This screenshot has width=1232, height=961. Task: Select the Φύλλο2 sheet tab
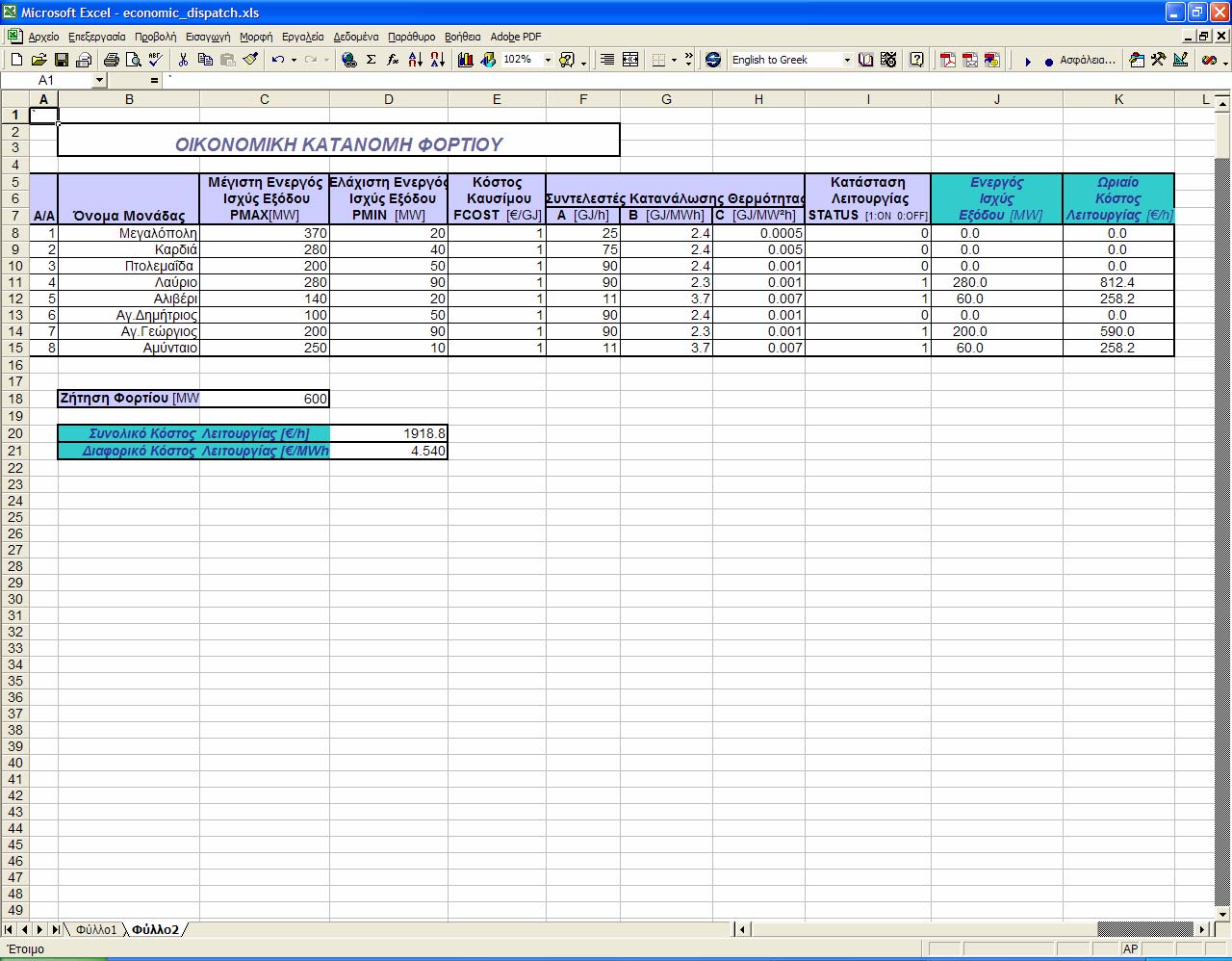tap(155, 929)
